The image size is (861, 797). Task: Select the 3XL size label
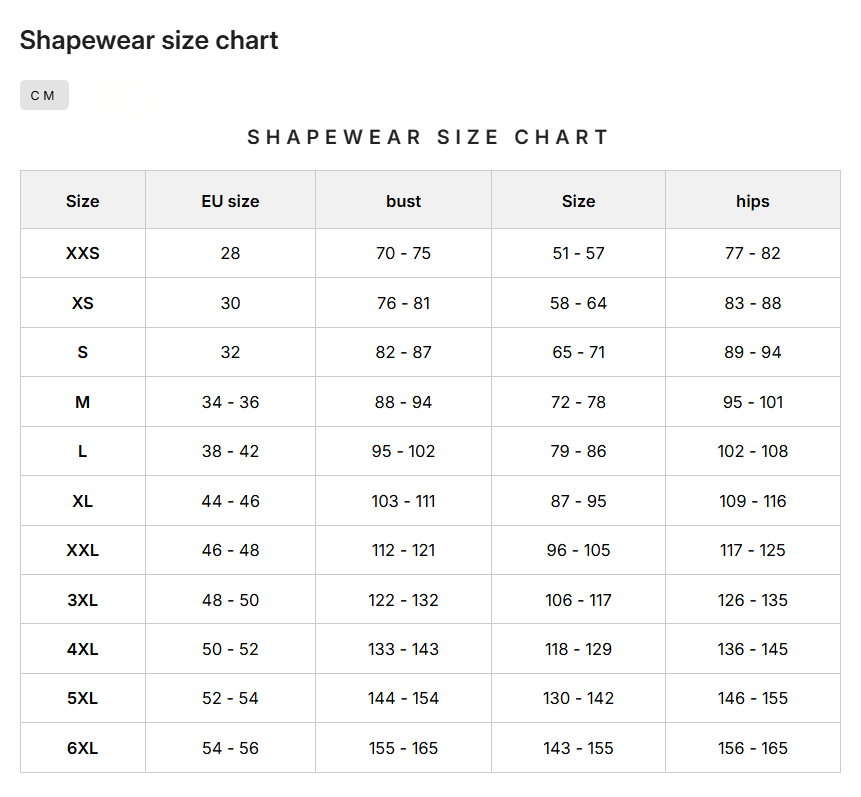coord(82,599)
